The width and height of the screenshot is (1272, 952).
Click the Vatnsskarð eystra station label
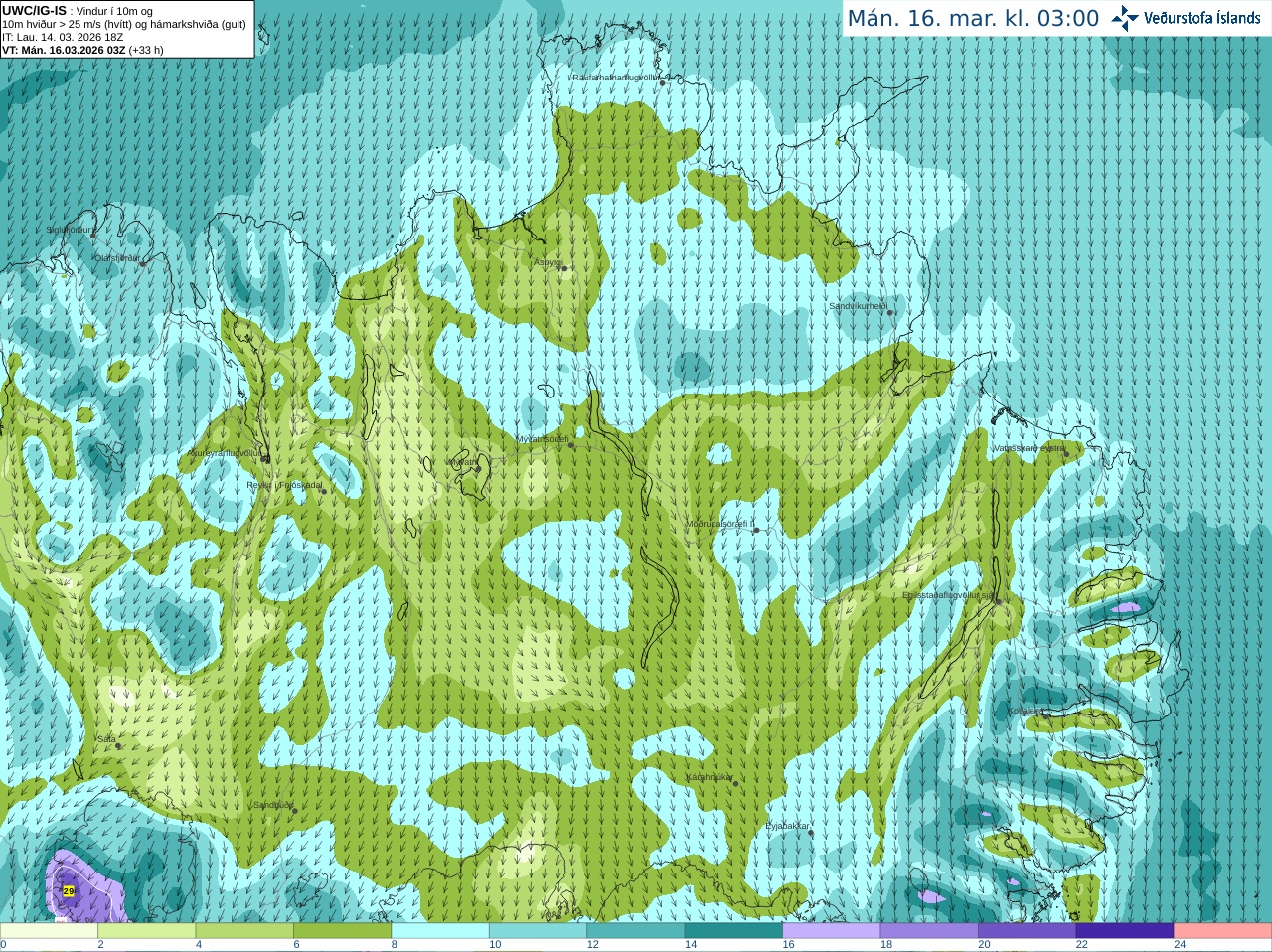pos(1029,448)
